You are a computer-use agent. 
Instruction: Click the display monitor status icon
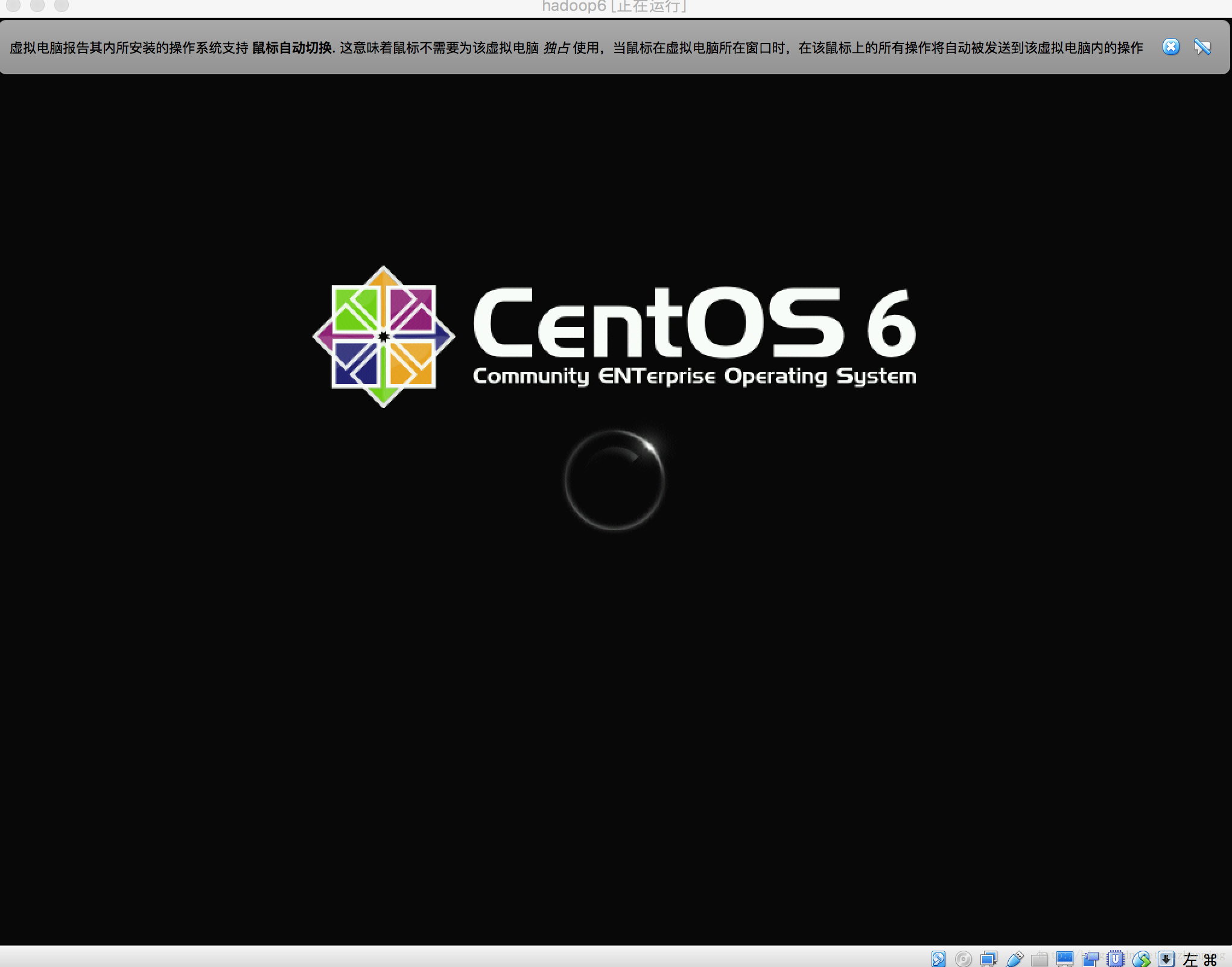[x=1065, y=959]
